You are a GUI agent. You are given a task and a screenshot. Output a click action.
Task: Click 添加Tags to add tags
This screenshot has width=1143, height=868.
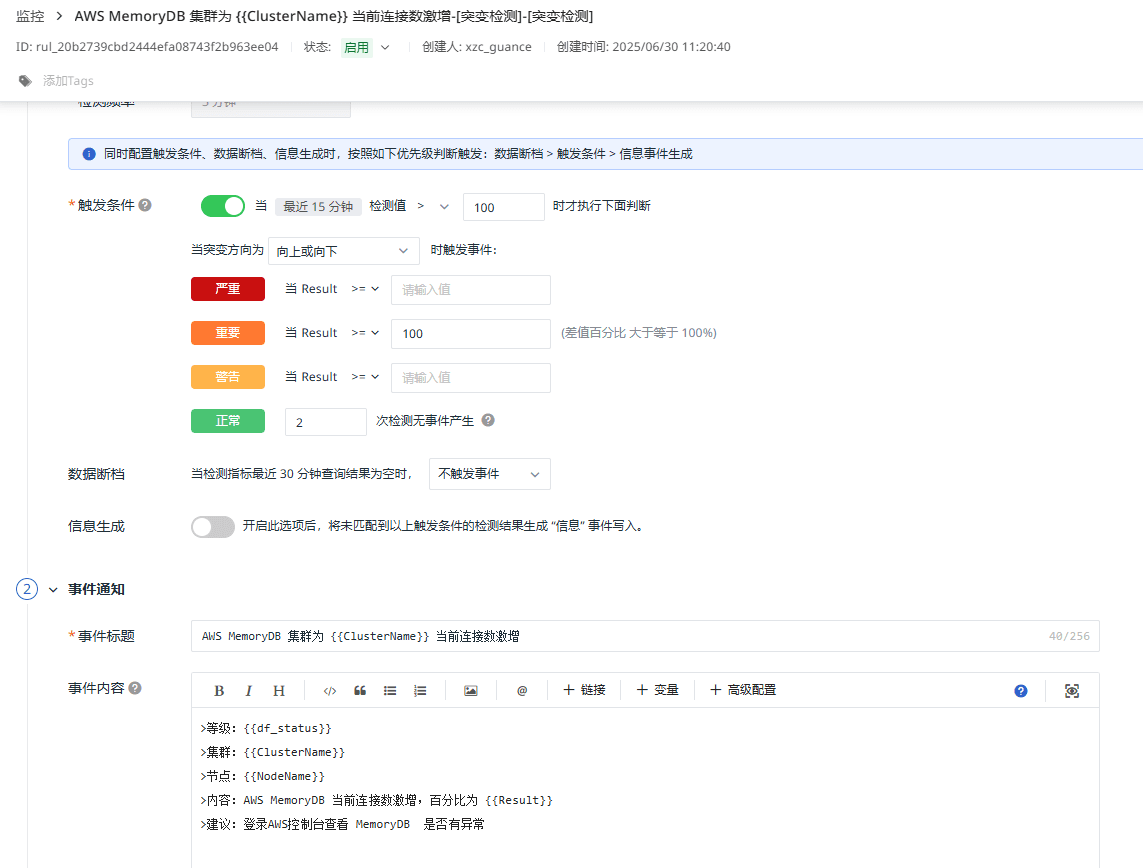coord(68,81)
